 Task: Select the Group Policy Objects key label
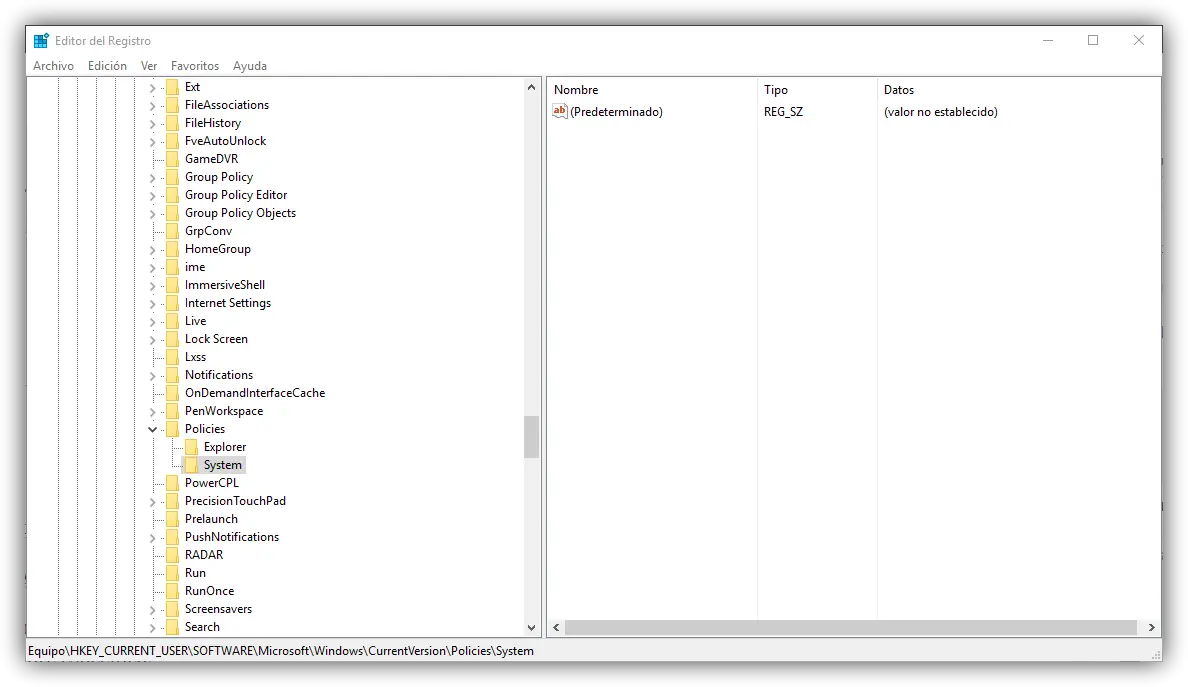point(240,214)
